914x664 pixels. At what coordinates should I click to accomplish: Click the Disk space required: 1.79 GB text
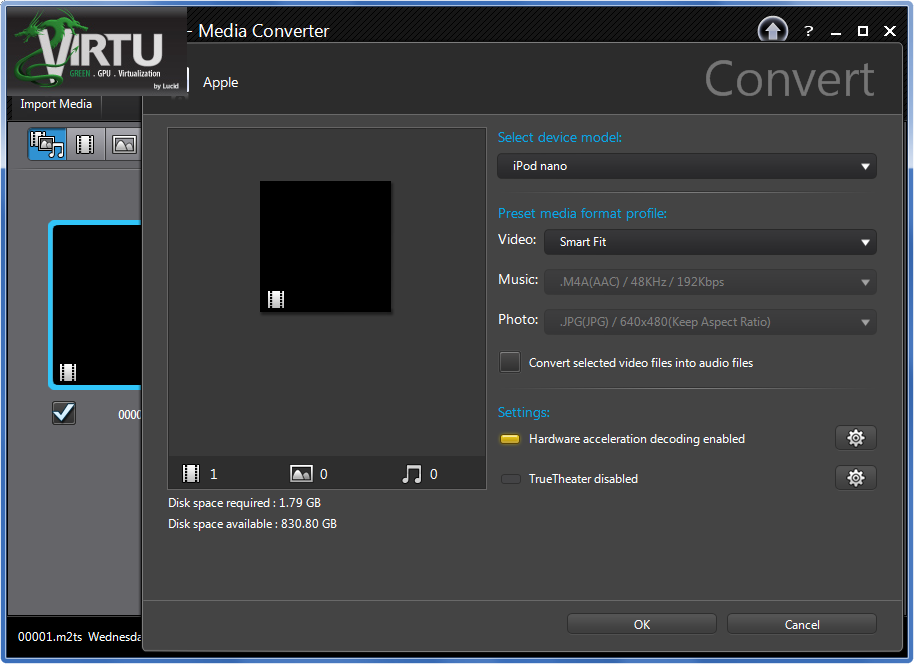click(244, 503)
